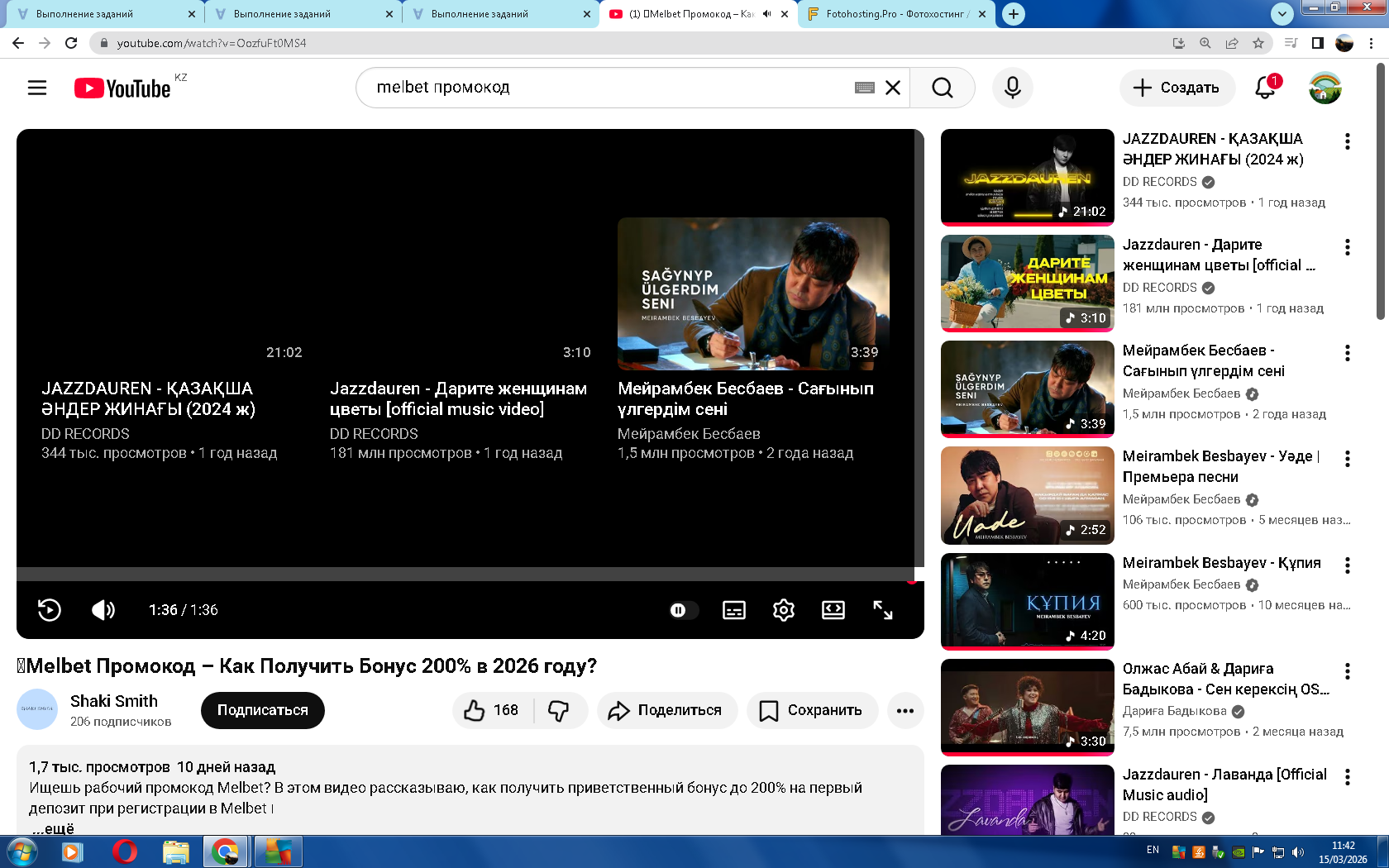Clear the search query with X
The image size is (1389, 868).
pos(893,88)
